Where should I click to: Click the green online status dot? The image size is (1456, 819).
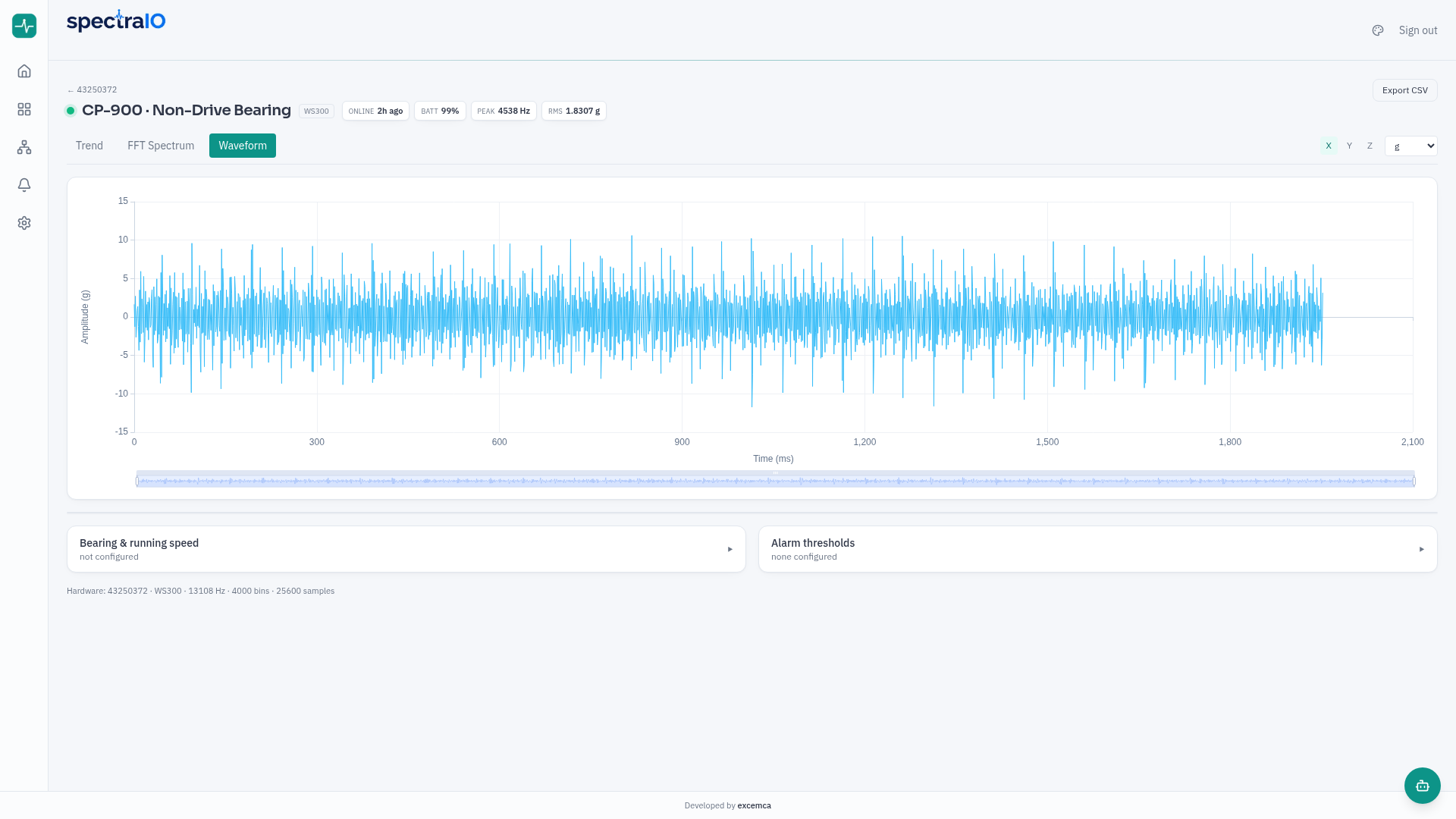(71, 111)
